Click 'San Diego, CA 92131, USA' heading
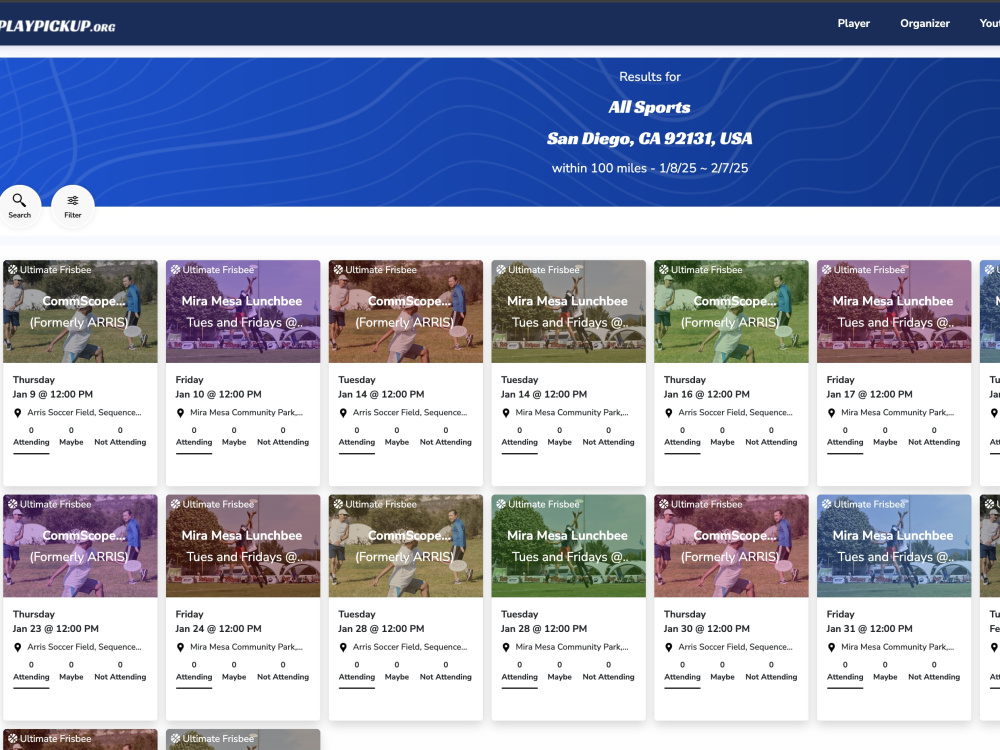Viewport: 1000px width, 750px height. [649, 138]
